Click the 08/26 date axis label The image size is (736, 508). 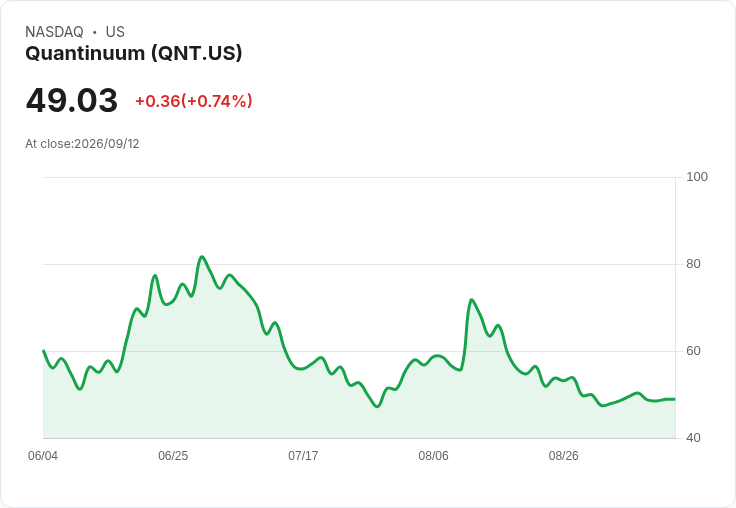coord(563,456)
